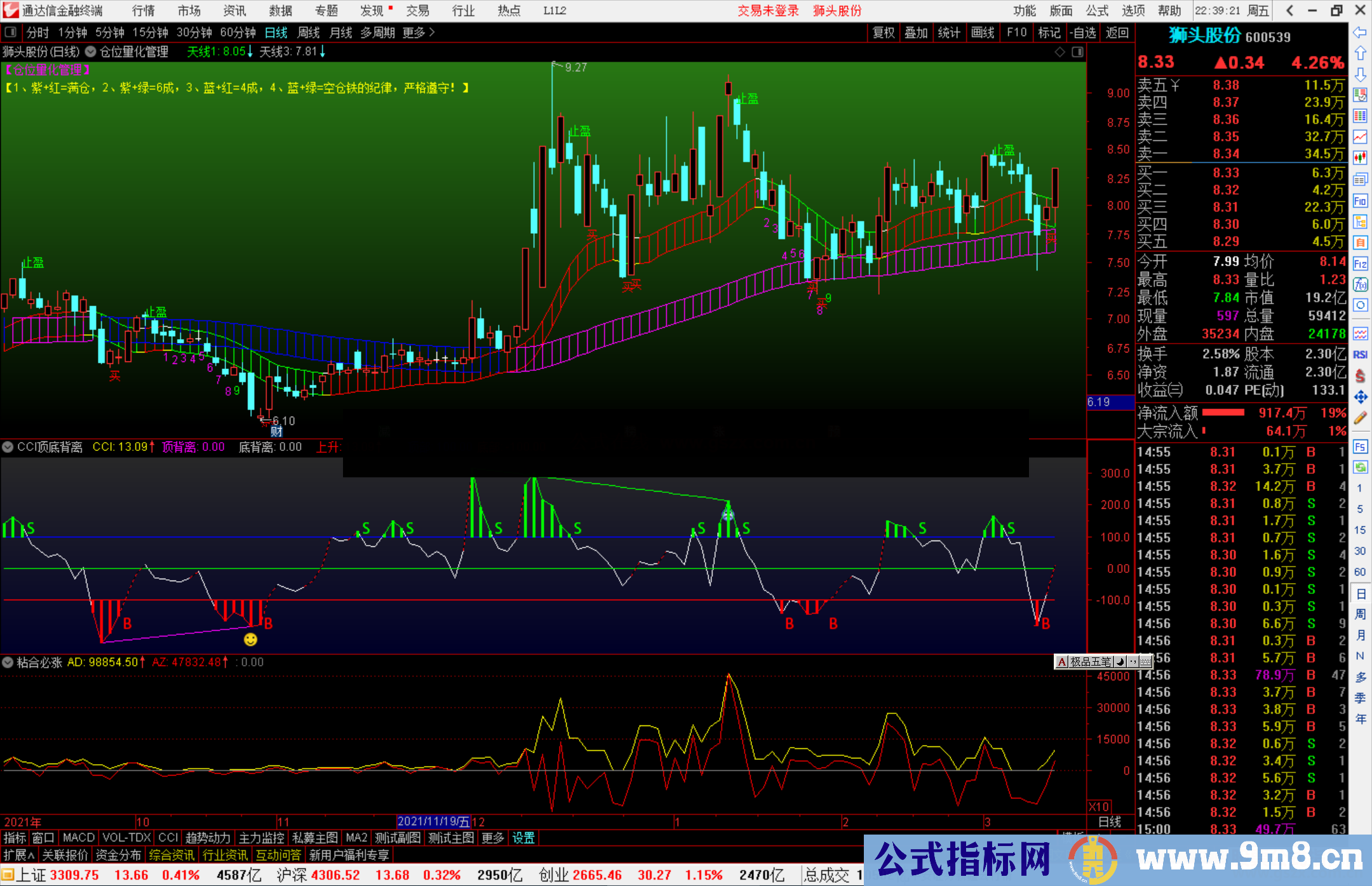Open the F10 company info sidebar icon
The image size is (1372, 886).
coord(1360,201)
